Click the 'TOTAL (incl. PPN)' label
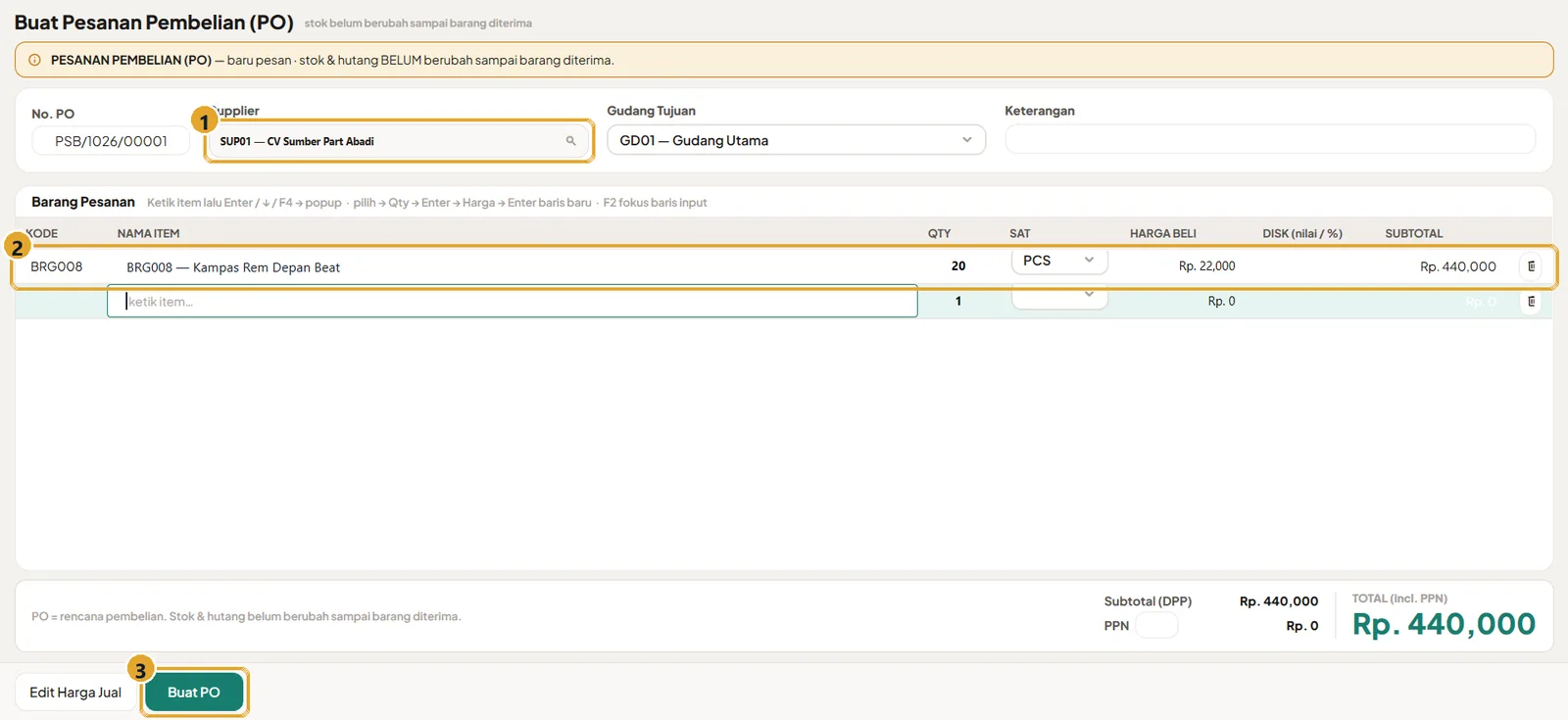Screen dimensions: 1568x720 1399,599
